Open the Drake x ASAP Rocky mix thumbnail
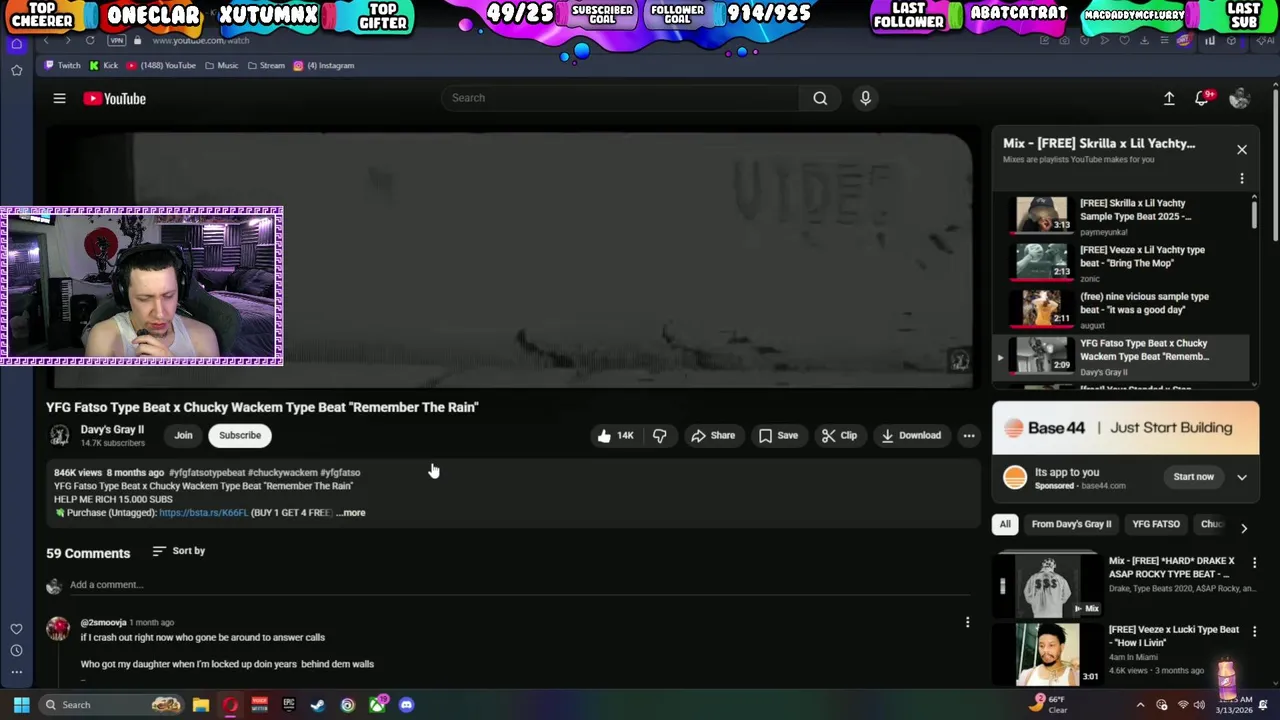The image size is (1280, 720). click(1048, 585)
